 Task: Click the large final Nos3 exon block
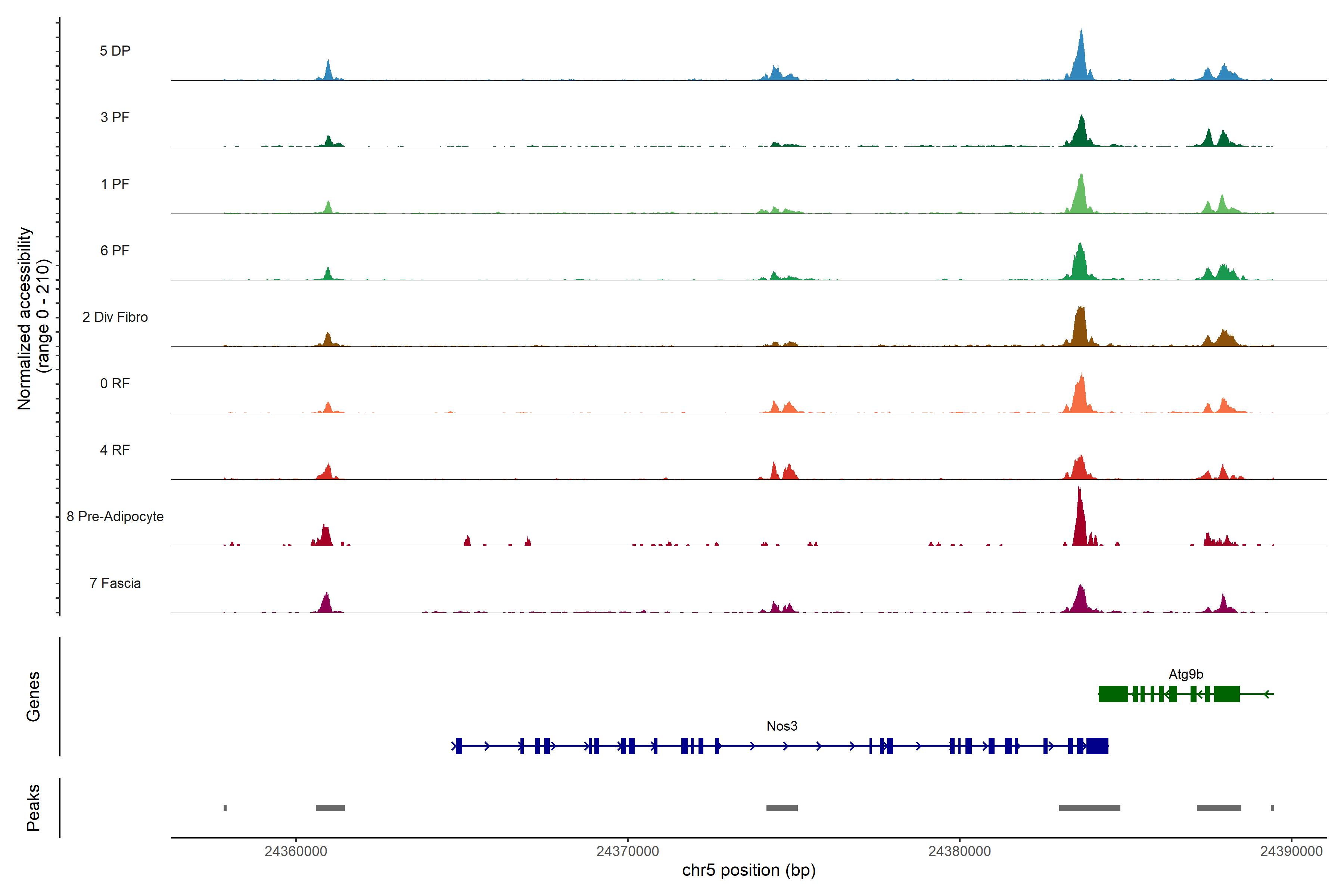point(1097,746)
